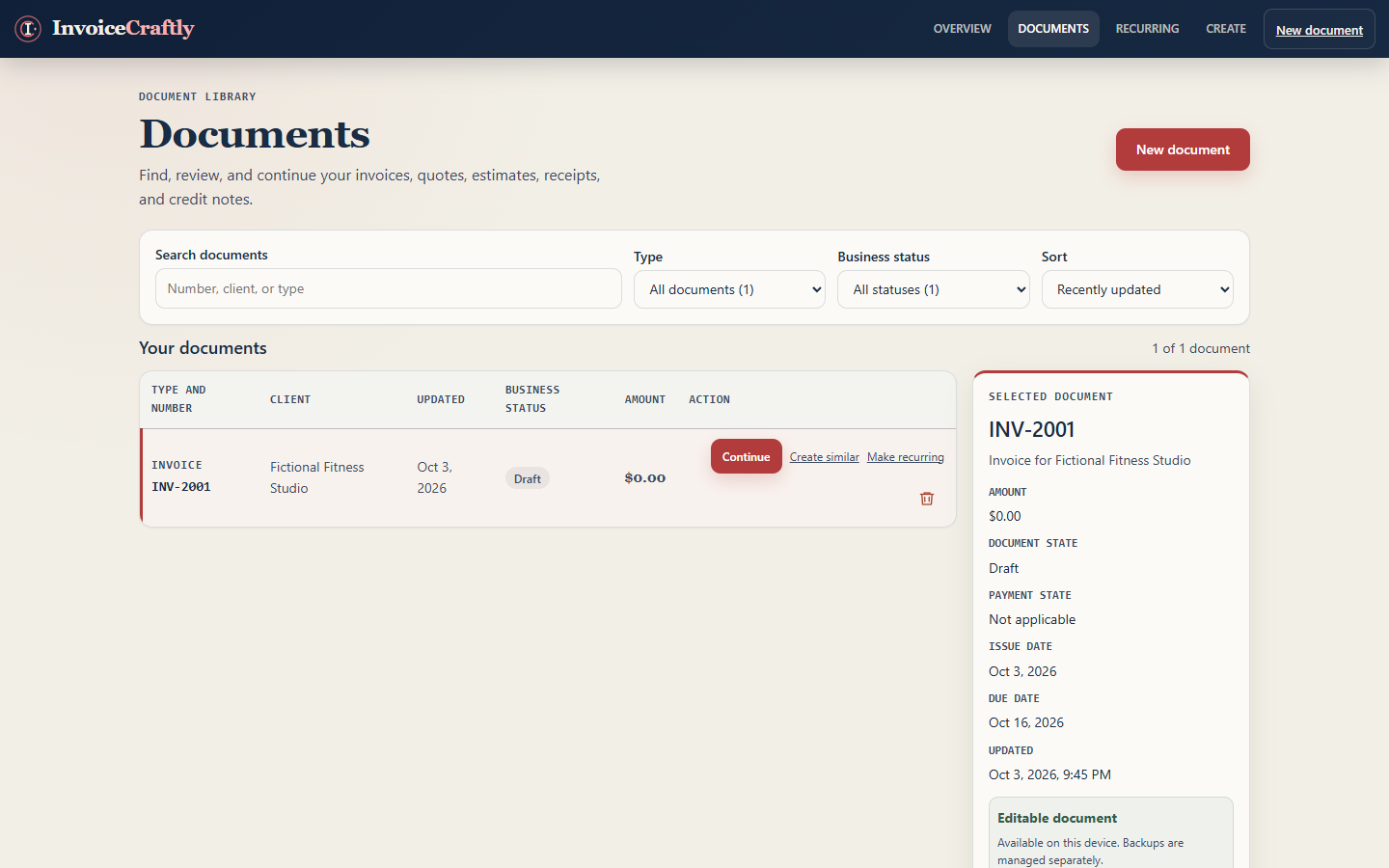Screen dimensions: 1389x868
Task: Click the $0.00 amount in the table row
Action: coord(645,477)
